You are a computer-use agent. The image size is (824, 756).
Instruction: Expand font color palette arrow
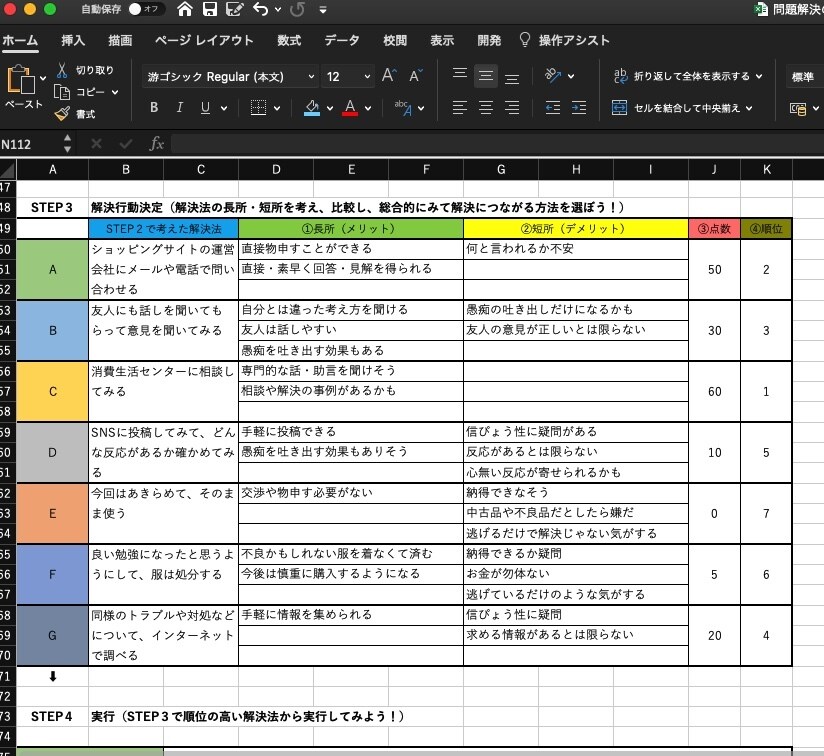pyautogui.click(x=368, y=109)
